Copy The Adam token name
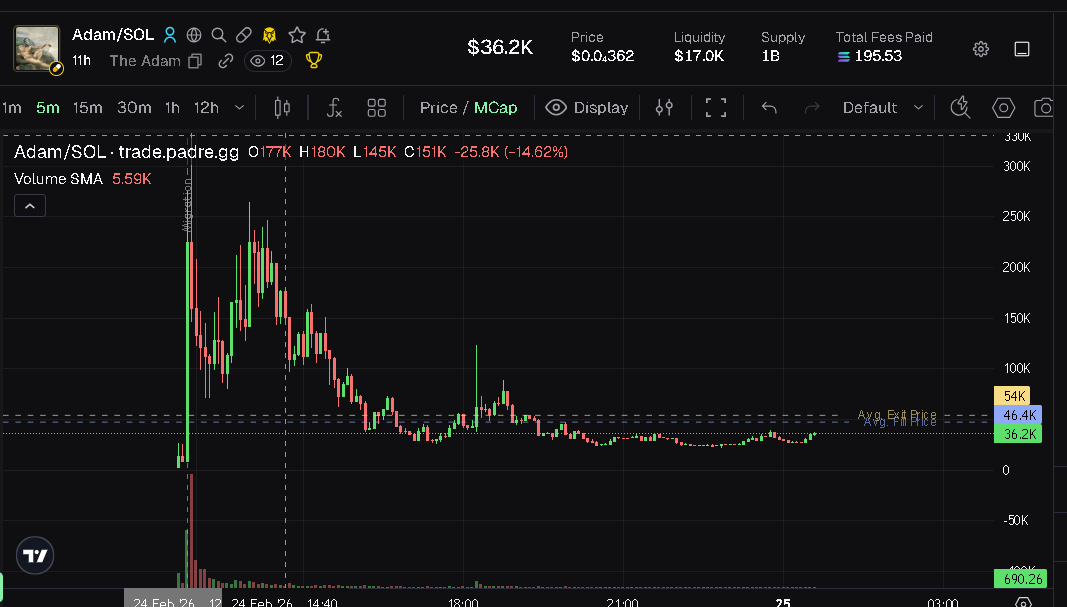1067x607 pixels. pyautogui.click(x=195, y=61)
